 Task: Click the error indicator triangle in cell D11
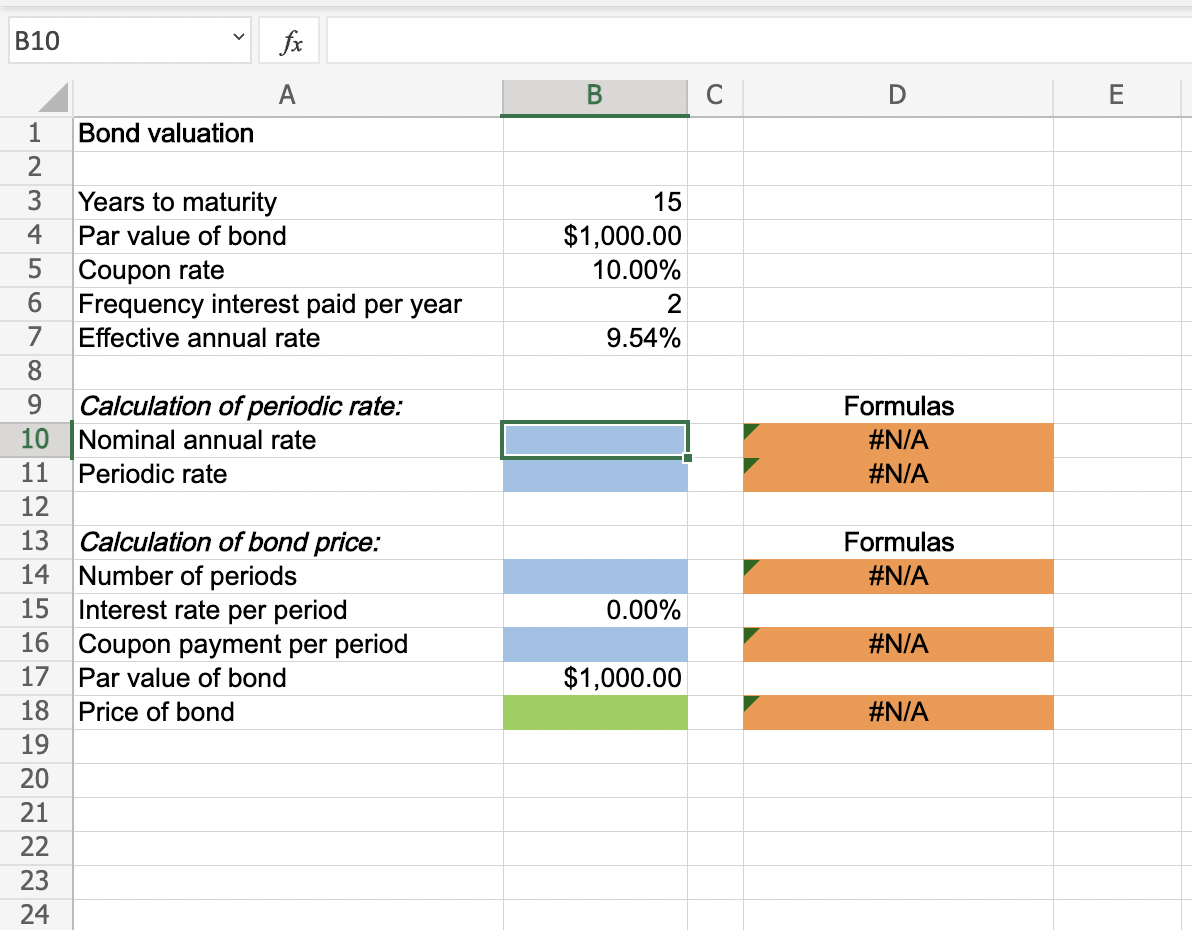[x=750, y=463]
